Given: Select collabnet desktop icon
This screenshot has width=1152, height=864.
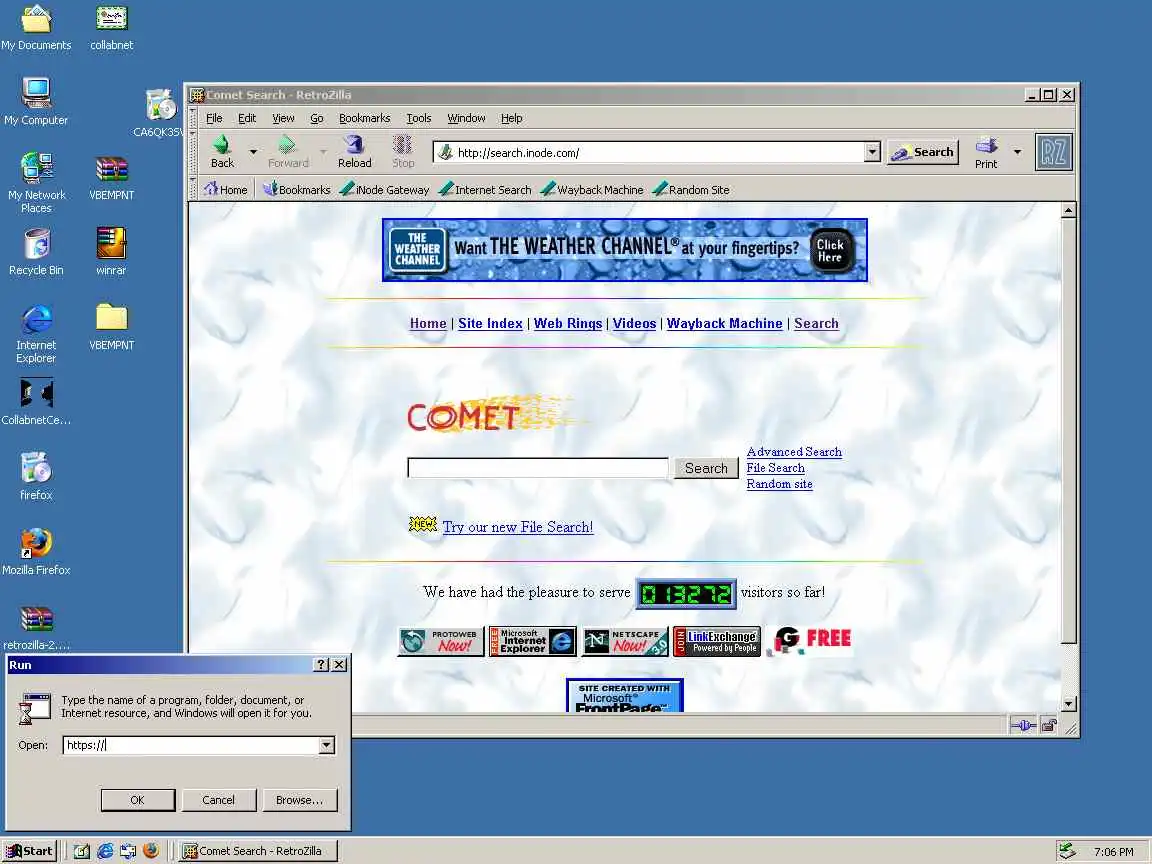Looking at the screenshot, I should pos(112,28).
